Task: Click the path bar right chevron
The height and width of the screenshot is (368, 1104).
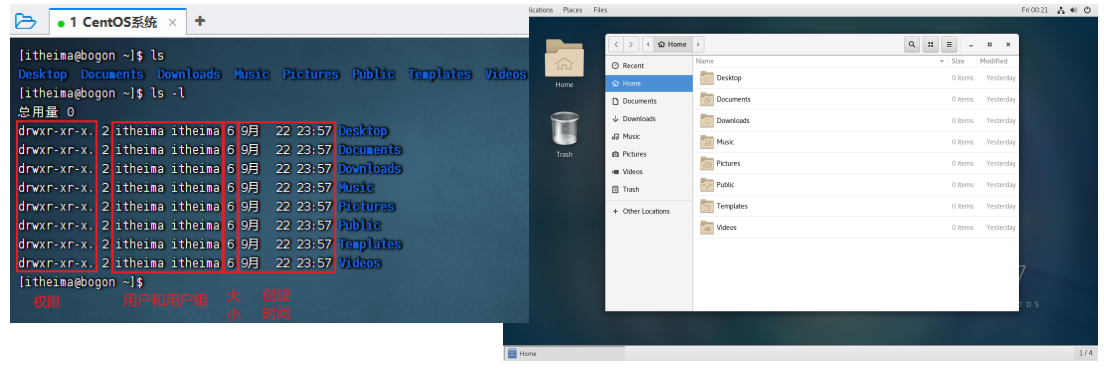Action: 698,44
